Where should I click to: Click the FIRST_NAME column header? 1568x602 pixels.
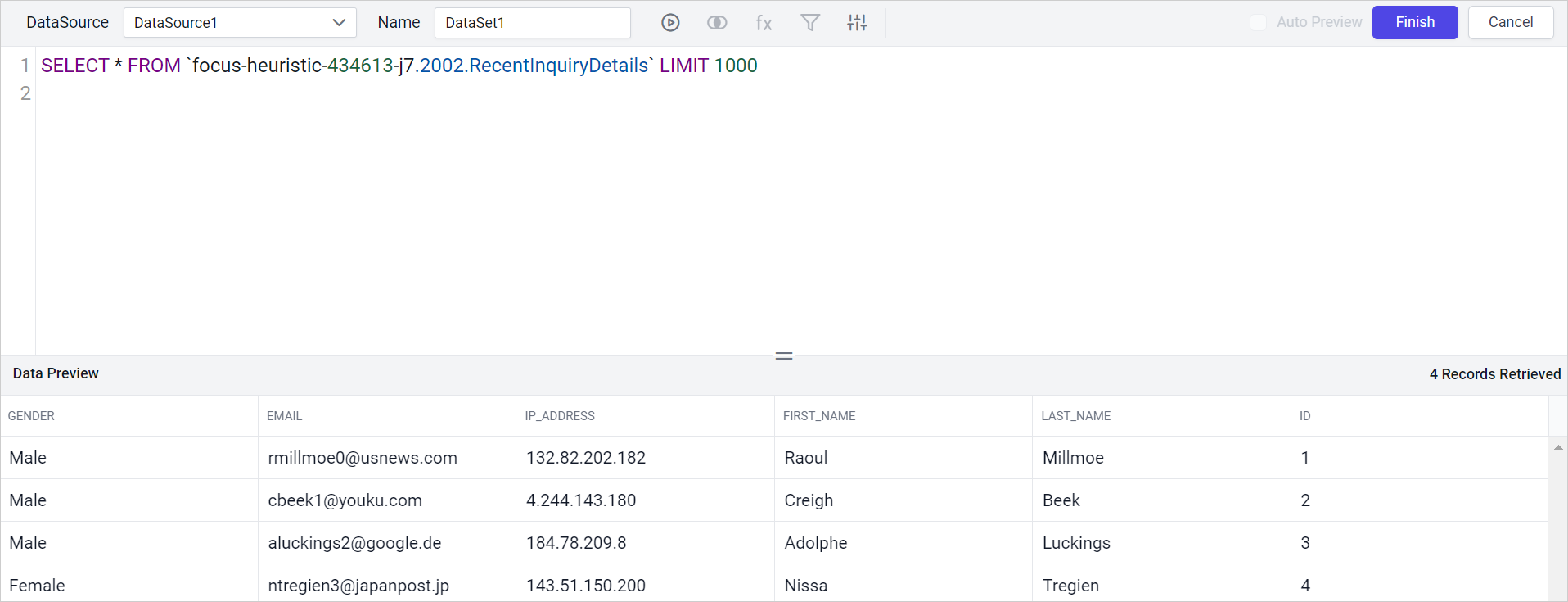coord(903,416)
